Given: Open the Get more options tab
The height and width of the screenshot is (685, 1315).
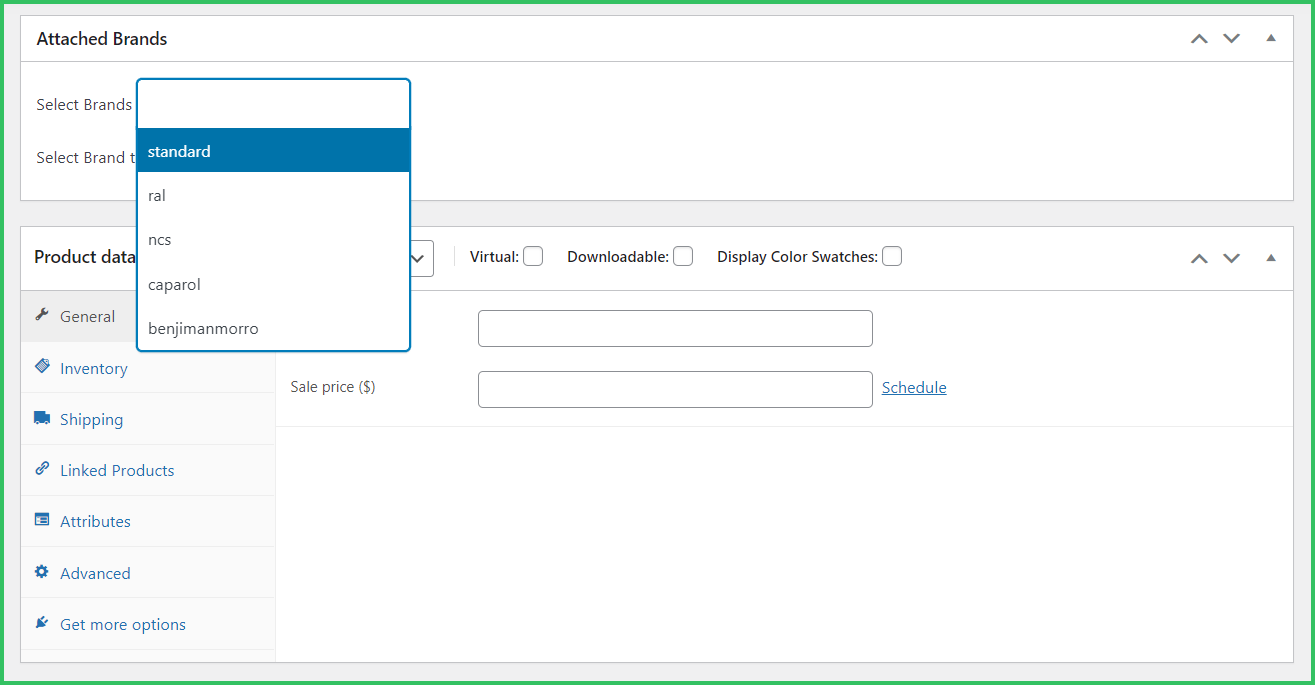Looking at the screenshot, I should coord(148,624).
